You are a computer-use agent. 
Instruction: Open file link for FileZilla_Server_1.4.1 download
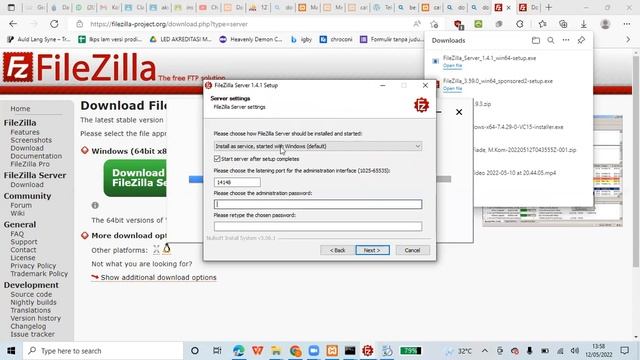click(452, 66)
